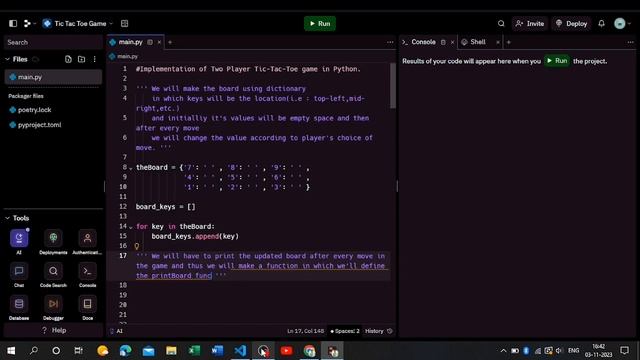Open the Console tool
Viewport: 640px width, 360px height.
(x=87, y=275)
